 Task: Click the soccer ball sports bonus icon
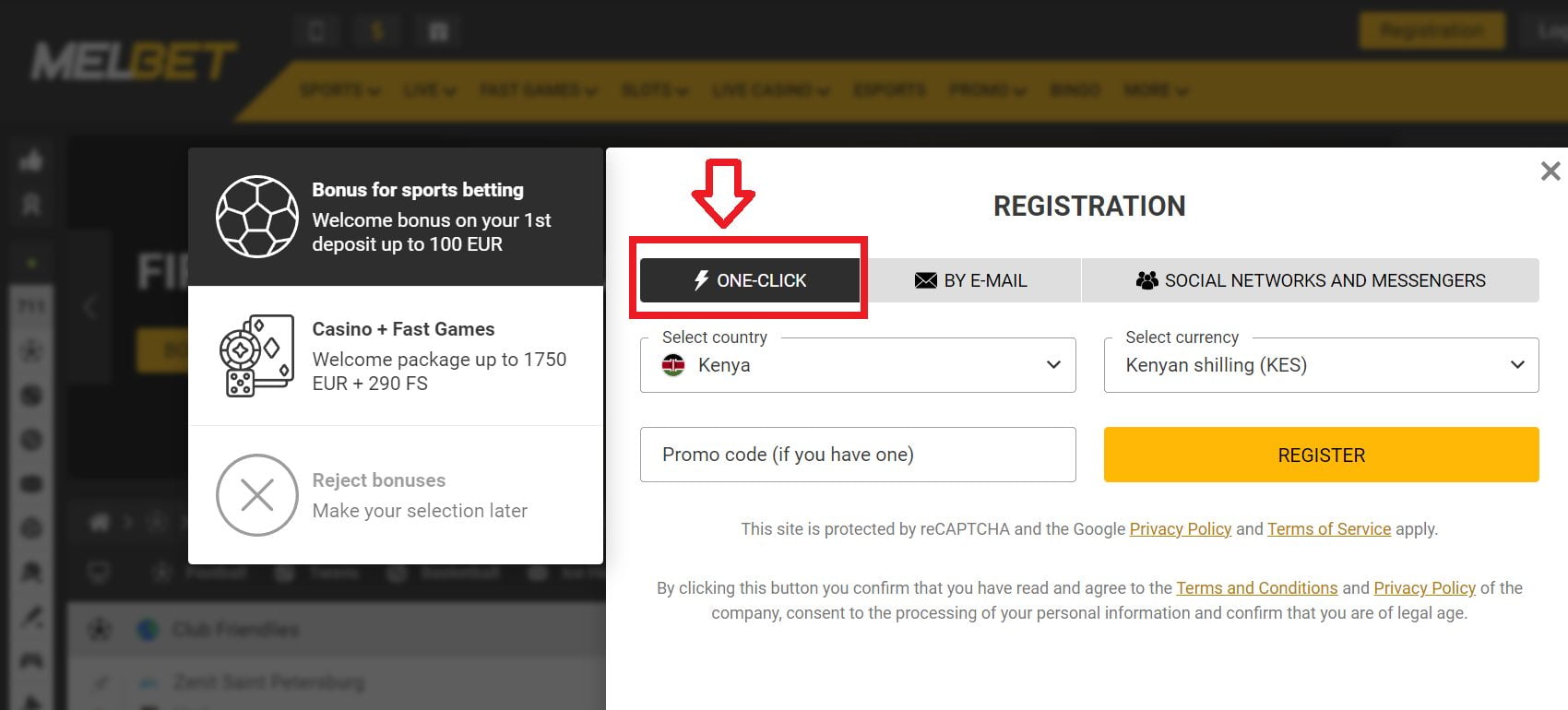[x=256, y=217]
